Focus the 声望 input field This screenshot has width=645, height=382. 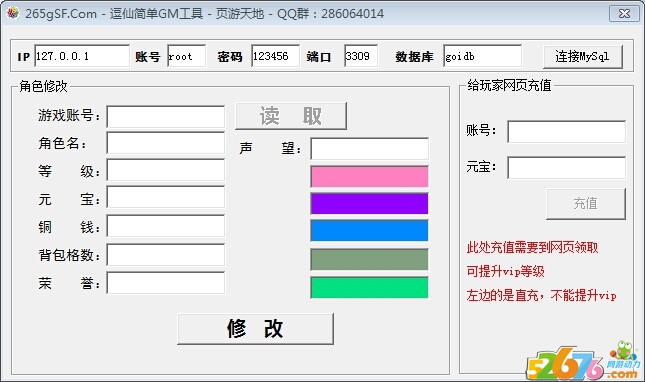[369, 148]
